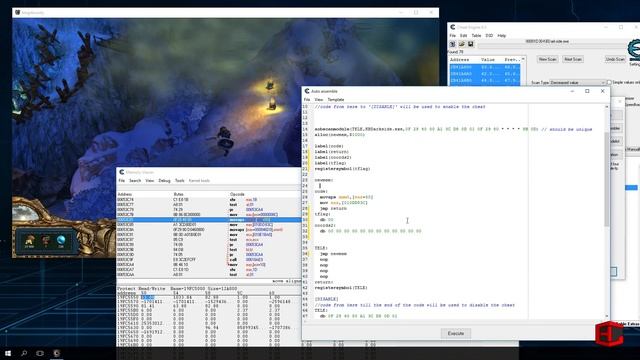640x360 pixels.
Task: Open Kernel tools menu in Memory Viewer
Action: [x=199, y=180]
